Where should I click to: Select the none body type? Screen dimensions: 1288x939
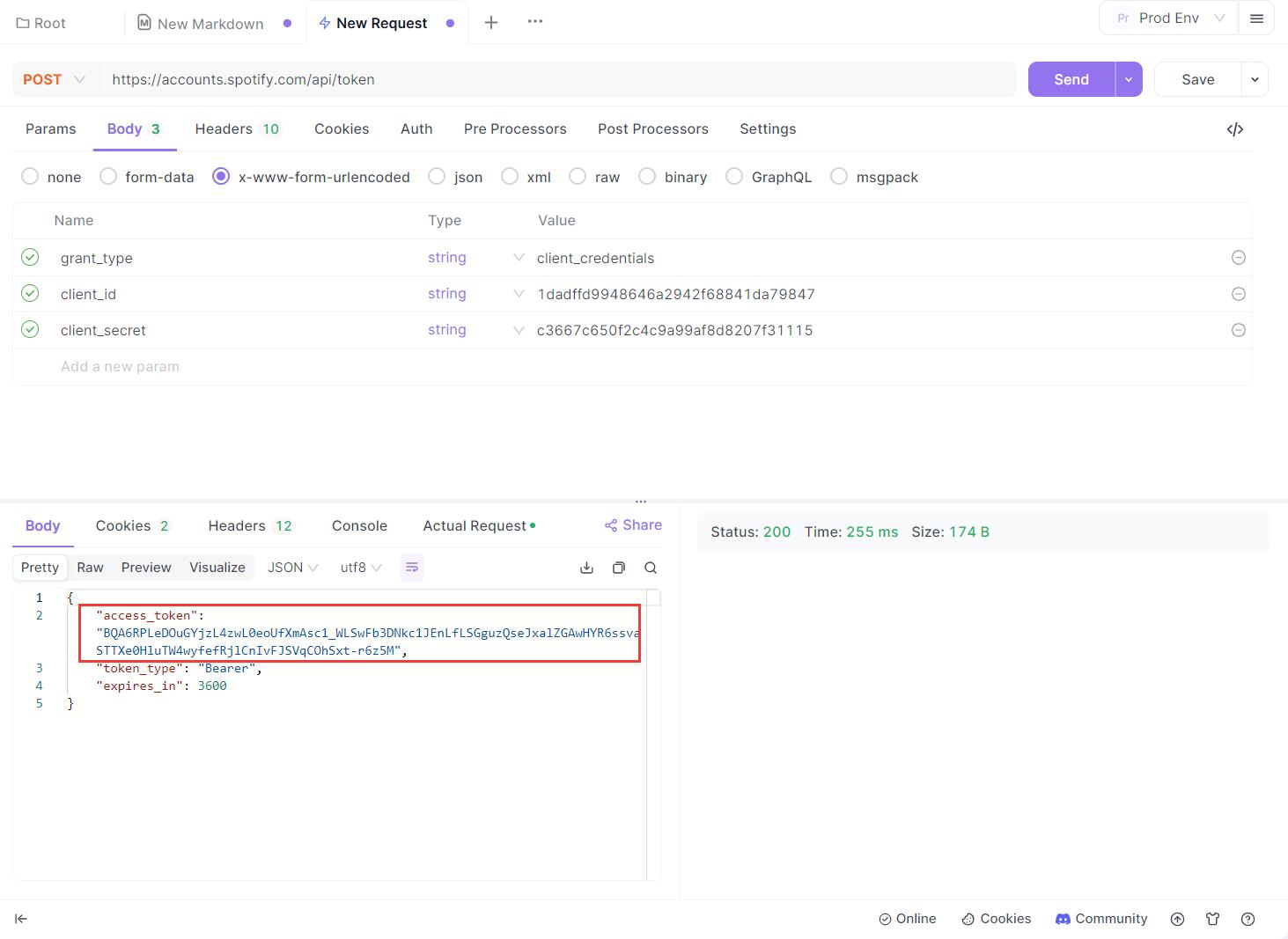coord(30,177)
